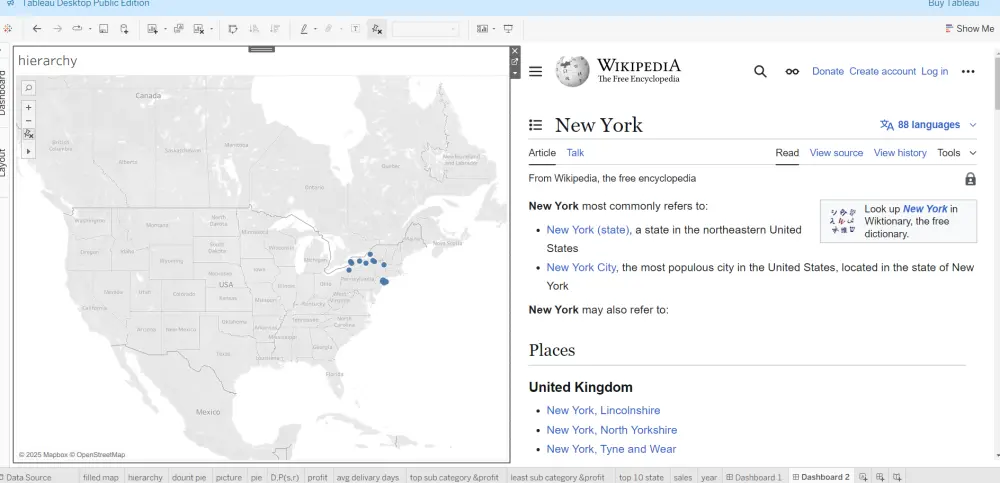Click the Show Mark Labels T icon
Screen dimensions: 1000x483
point(355,29)
